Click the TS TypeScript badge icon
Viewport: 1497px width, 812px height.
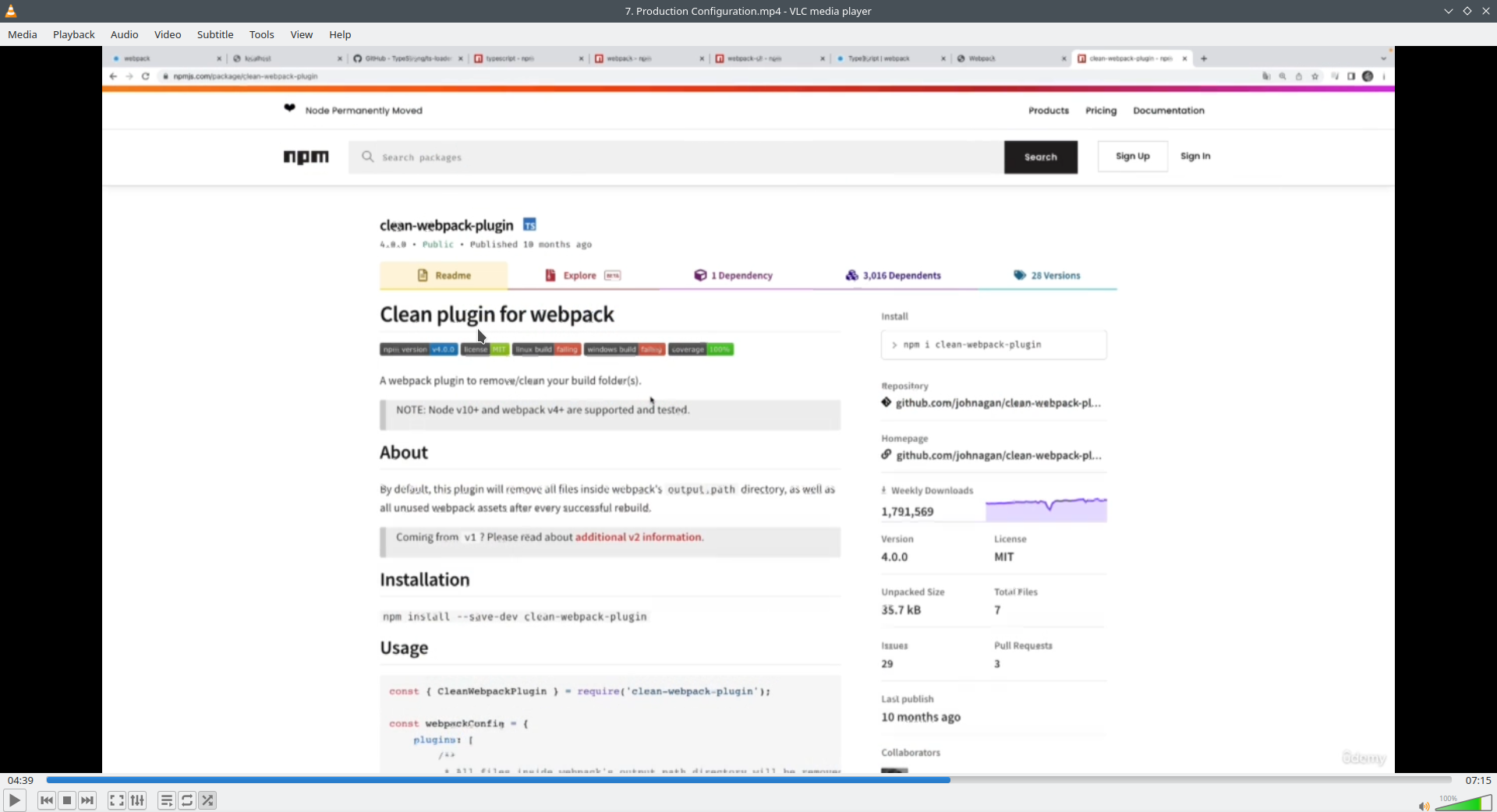(x=529, y=225)
